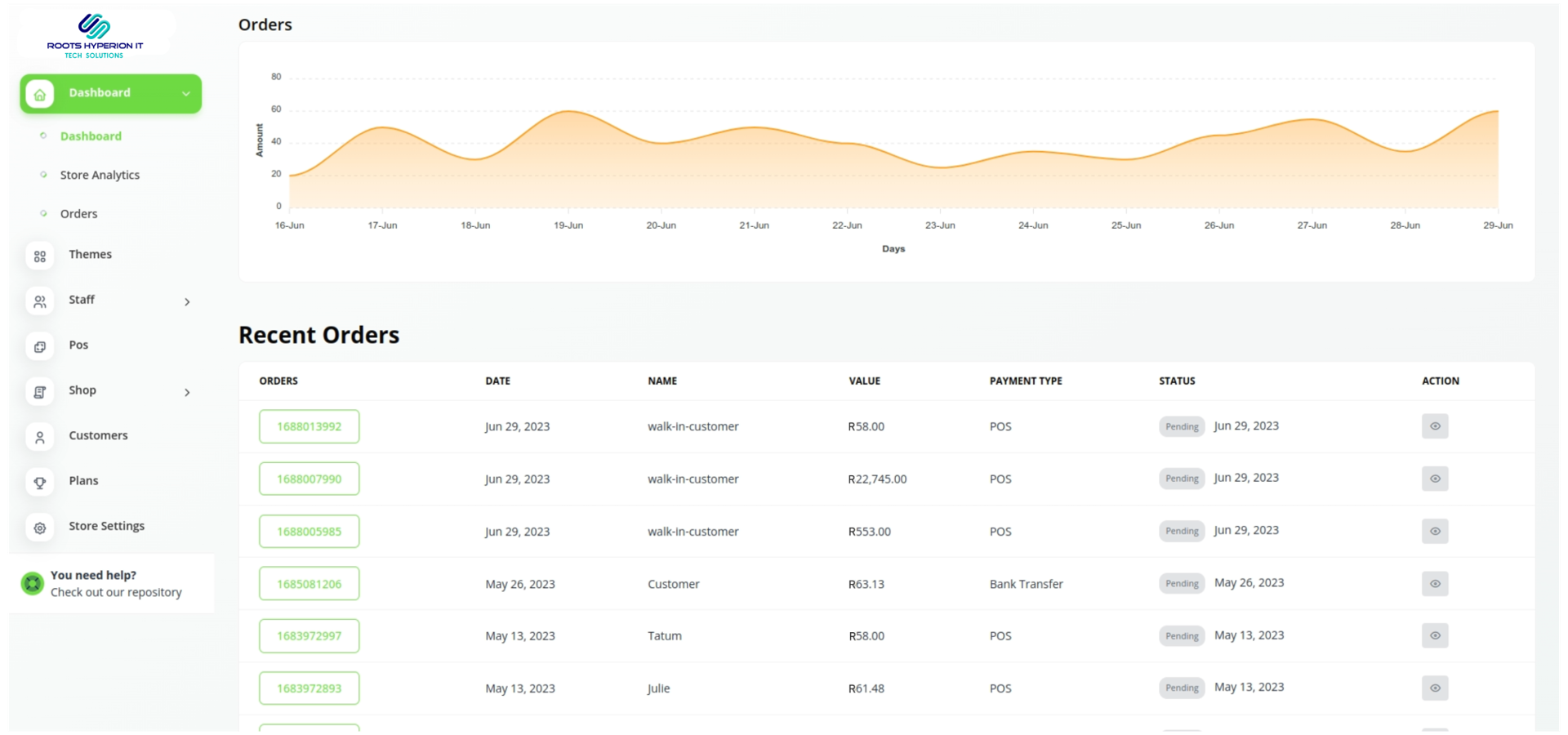Click the green help lifebuoy icon
Viewport: 1568px width, 735px height.
point(33,583)
